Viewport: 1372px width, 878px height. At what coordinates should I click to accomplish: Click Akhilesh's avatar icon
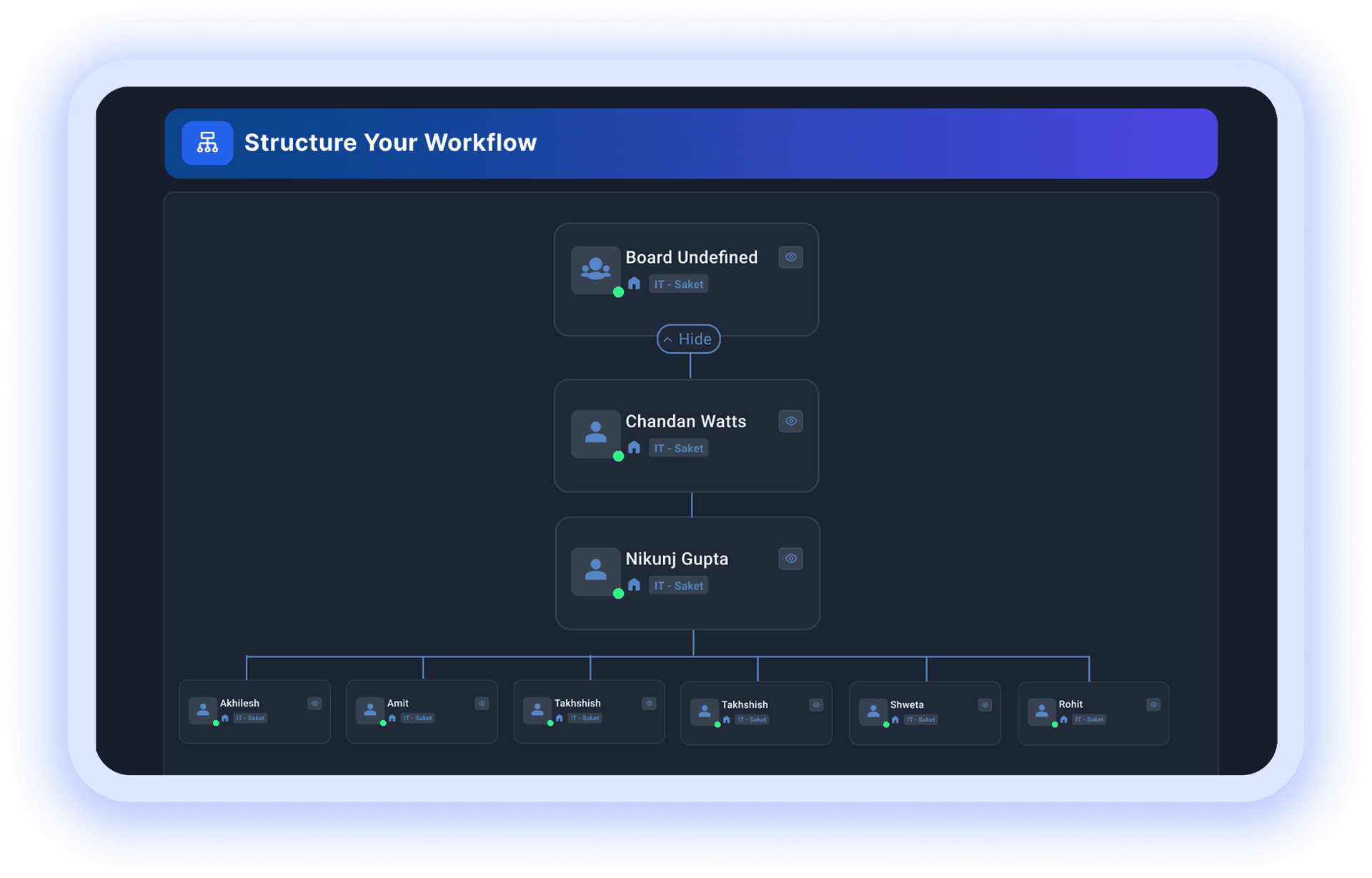[203, 710]
